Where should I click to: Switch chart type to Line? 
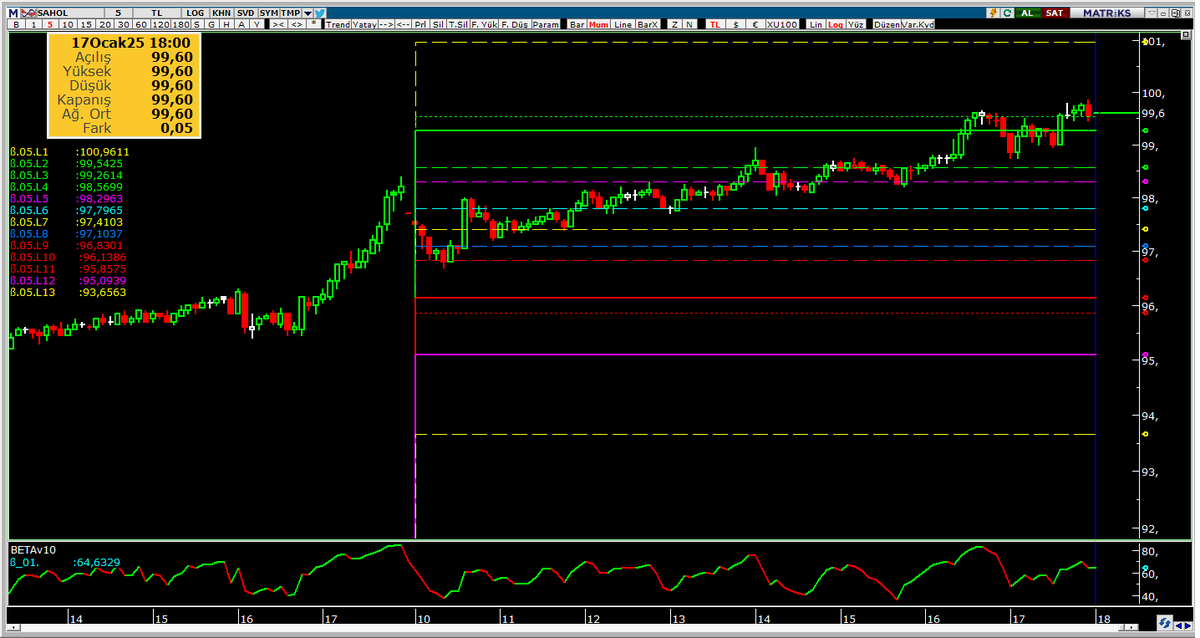pos(623,24)
